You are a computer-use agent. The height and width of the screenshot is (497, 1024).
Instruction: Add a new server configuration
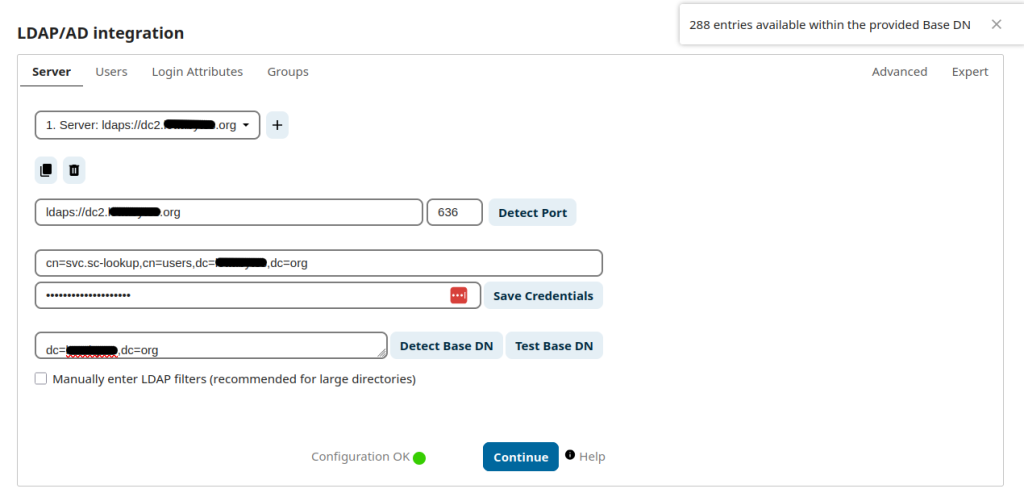[277, 125]
